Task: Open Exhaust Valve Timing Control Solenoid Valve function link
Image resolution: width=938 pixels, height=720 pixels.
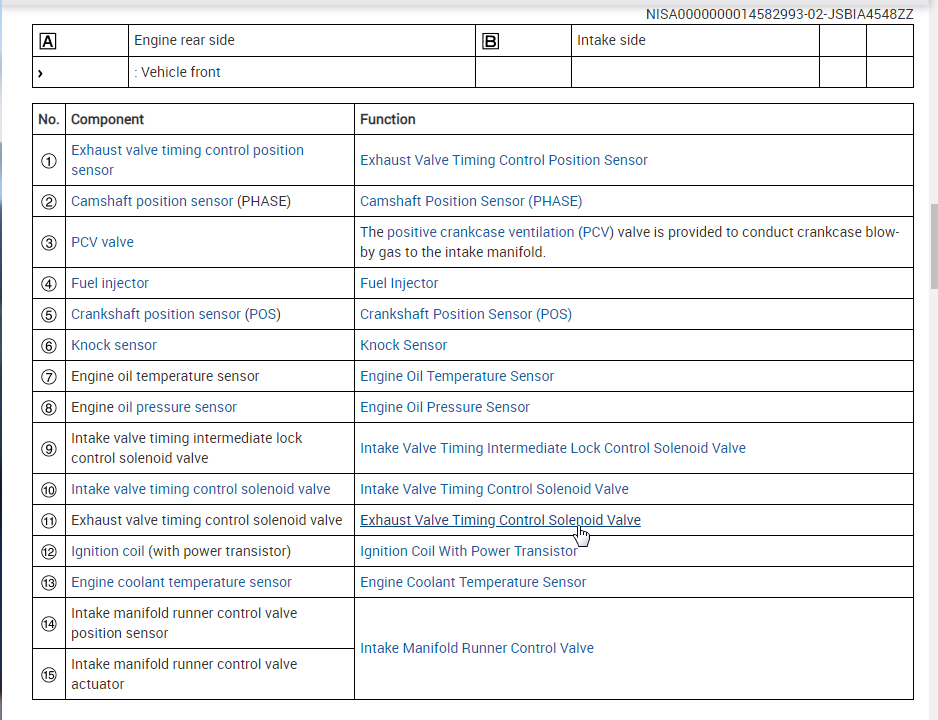Action: click(x=500, y=520)
